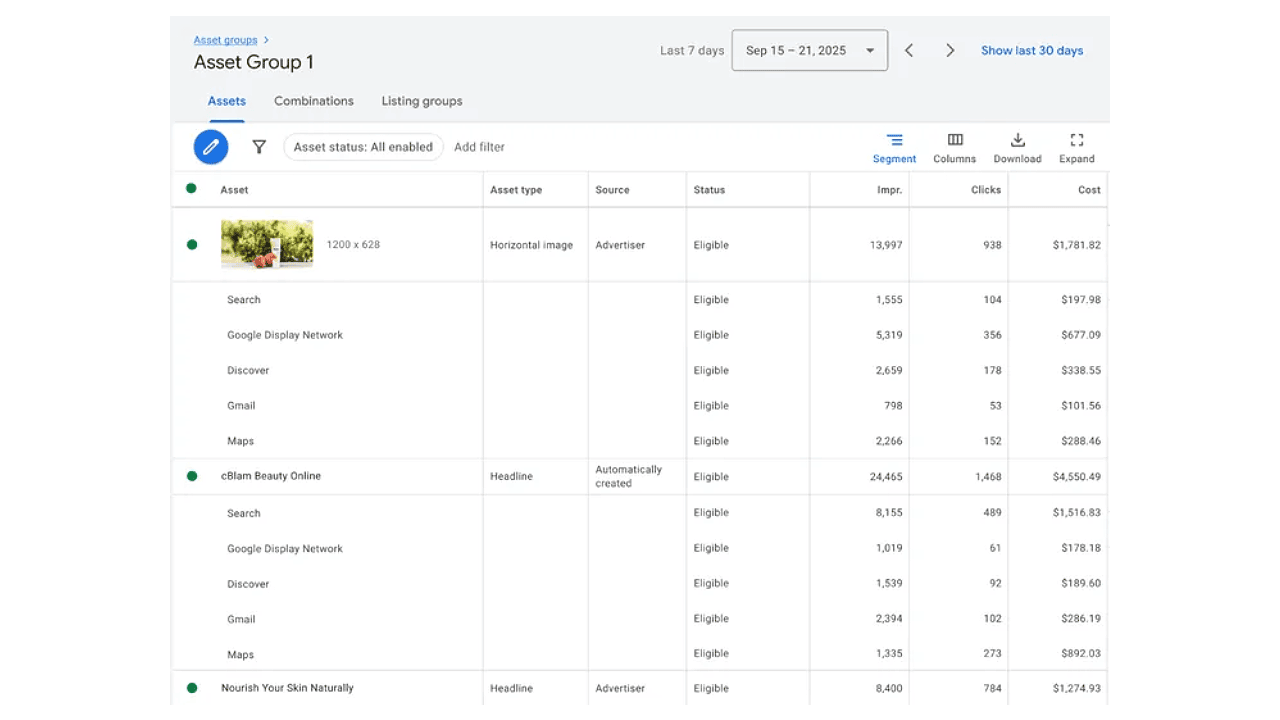Download the assets report
1280x720 pixels.
(x=1017, y=148)
